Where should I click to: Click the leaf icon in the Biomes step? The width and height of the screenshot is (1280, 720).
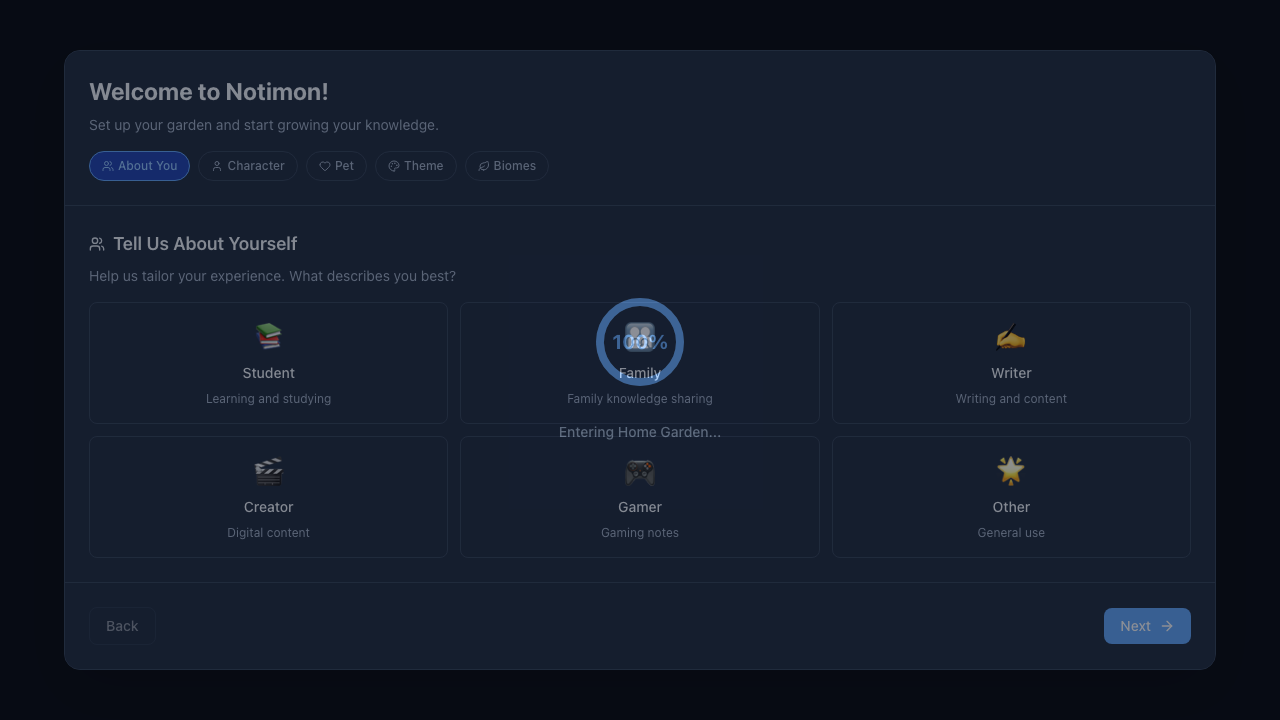(484, 166)
